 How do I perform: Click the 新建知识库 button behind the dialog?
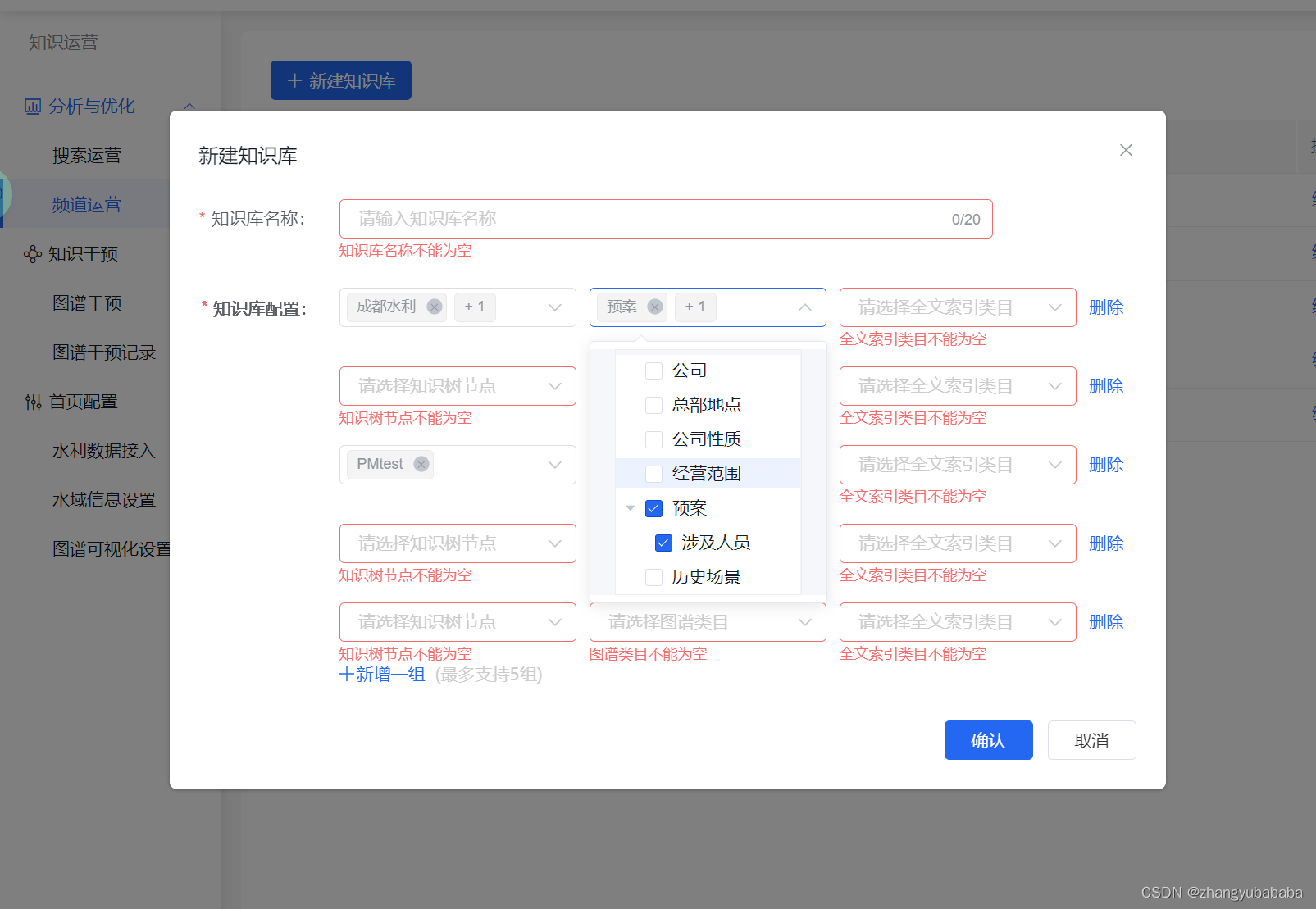tap(341, 80)
